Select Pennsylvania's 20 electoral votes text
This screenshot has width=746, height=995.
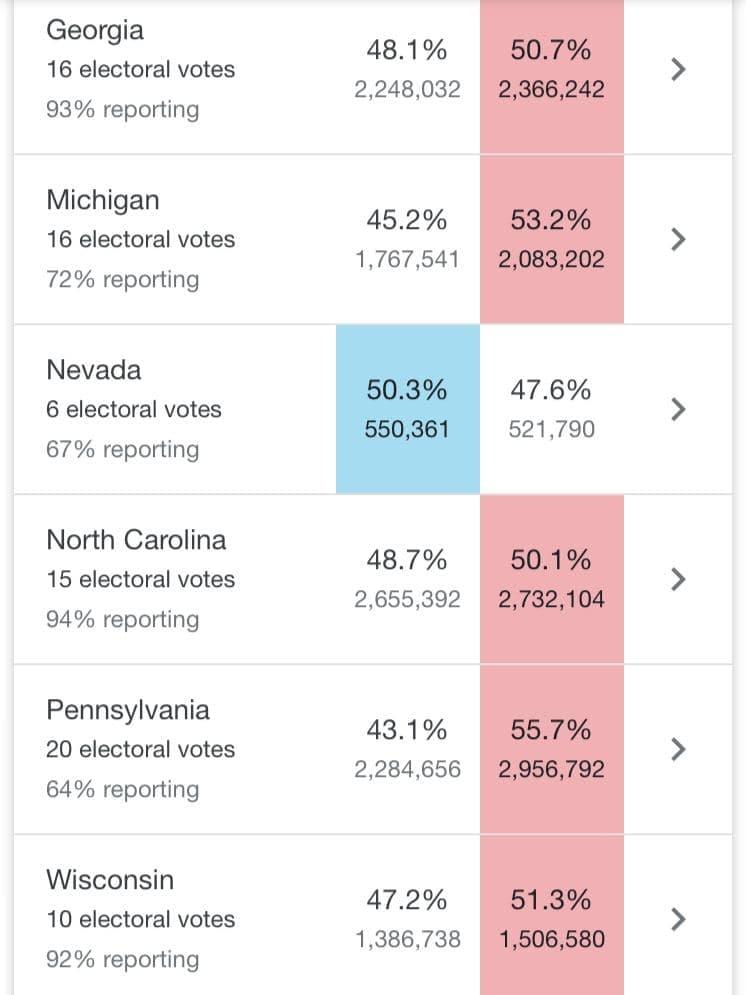pyautogui.click(x=140, y=749)
